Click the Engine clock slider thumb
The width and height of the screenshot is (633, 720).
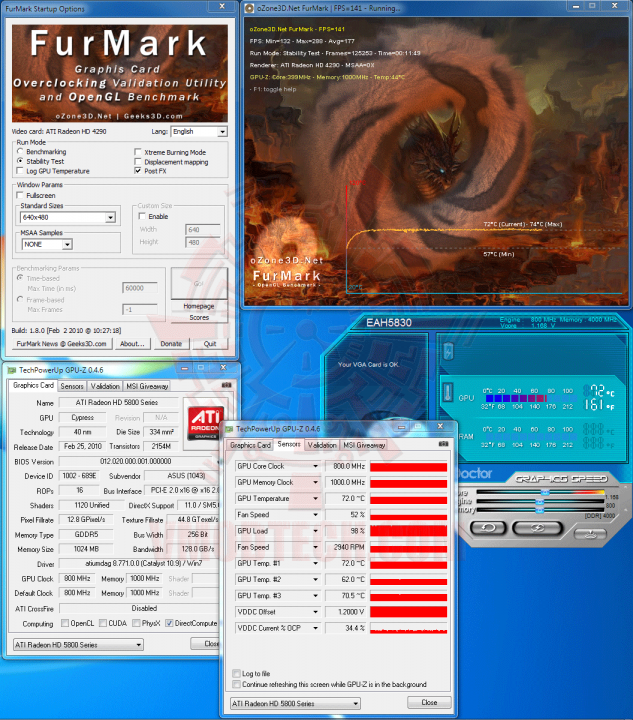click(540, 501)
